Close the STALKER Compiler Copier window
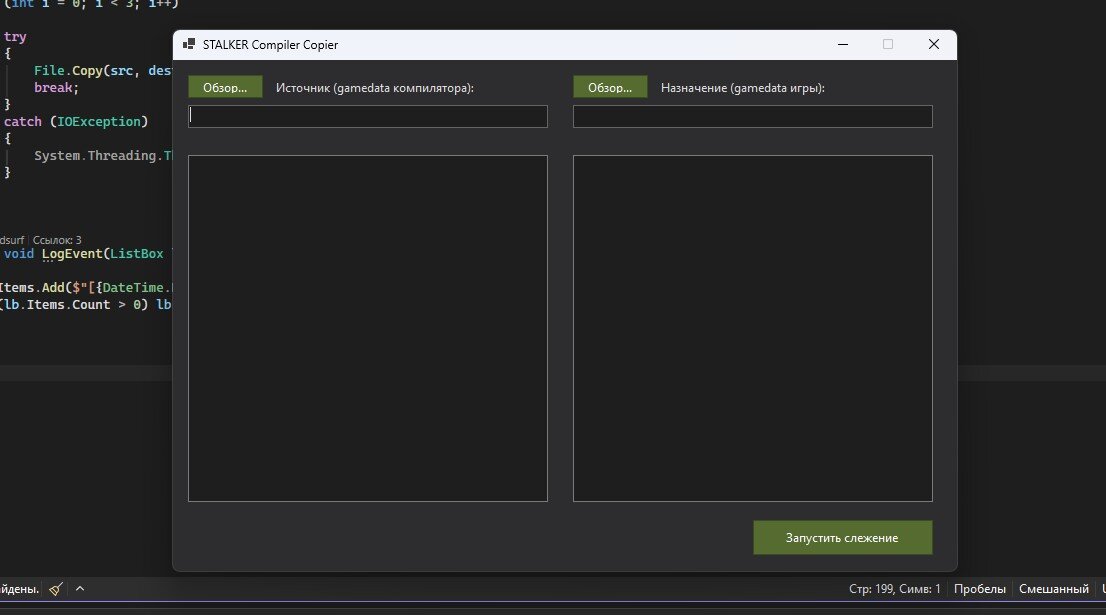 tap(934, 44)
